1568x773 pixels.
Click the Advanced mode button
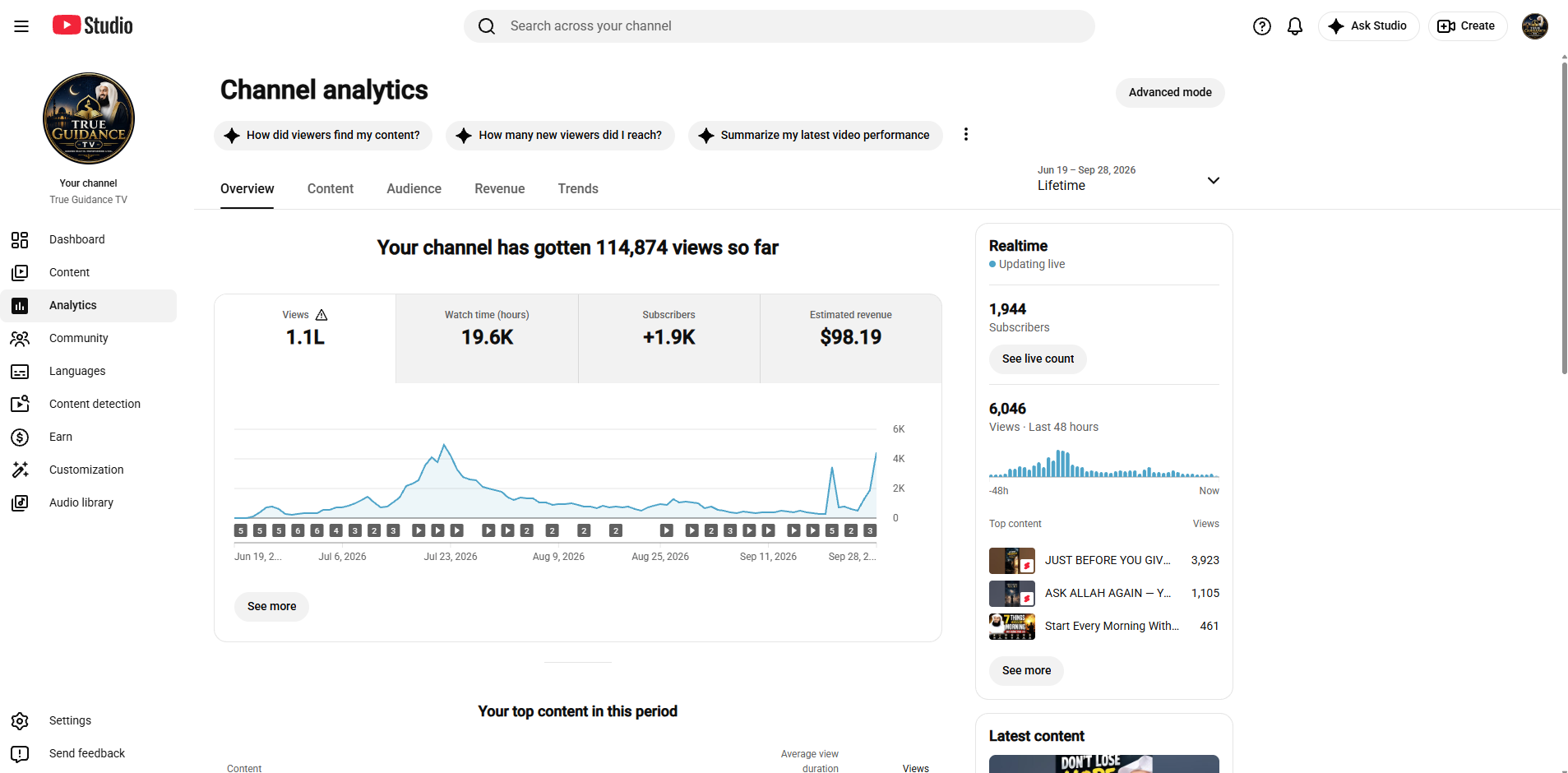click(x=1170, y=92)
